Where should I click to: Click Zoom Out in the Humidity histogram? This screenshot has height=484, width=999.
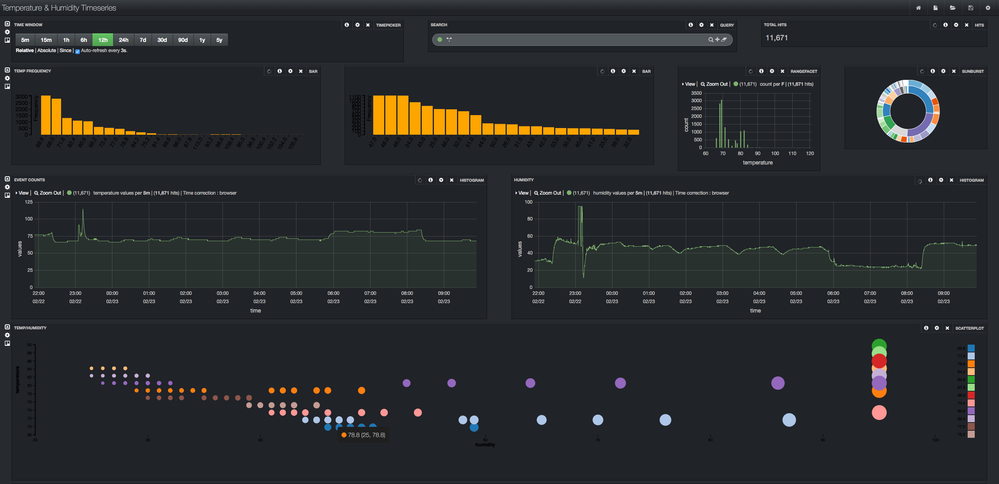(x=547, y=192)
